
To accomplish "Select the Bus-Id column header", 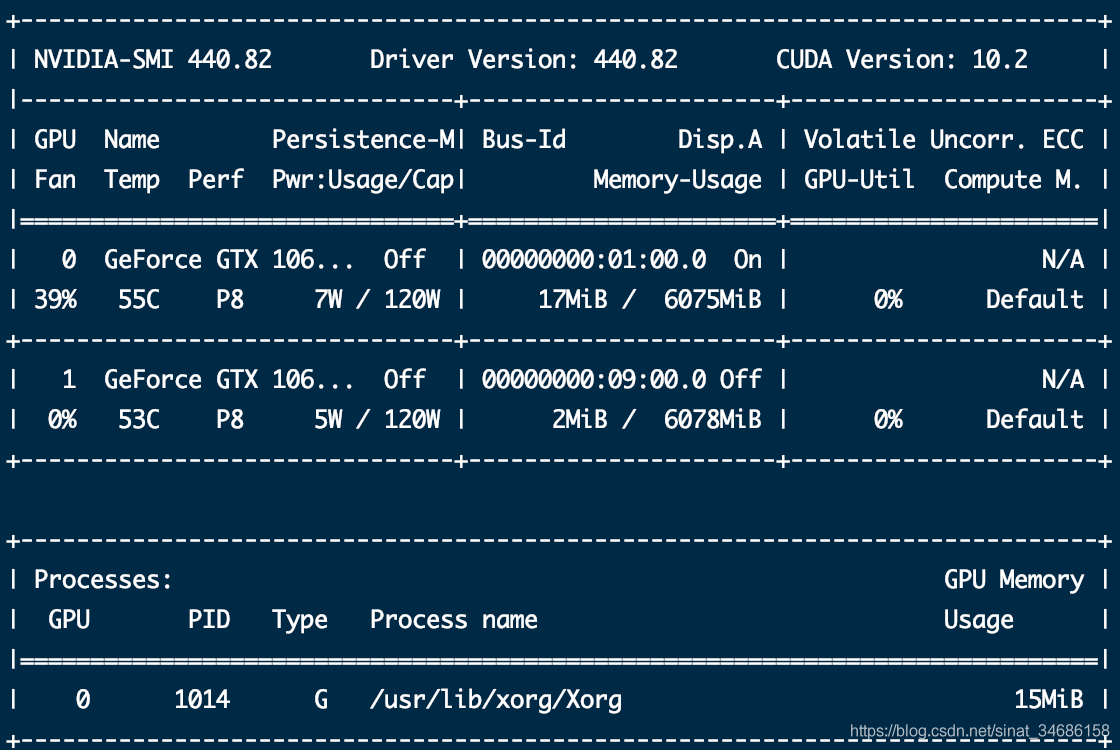I will (524, 140).
